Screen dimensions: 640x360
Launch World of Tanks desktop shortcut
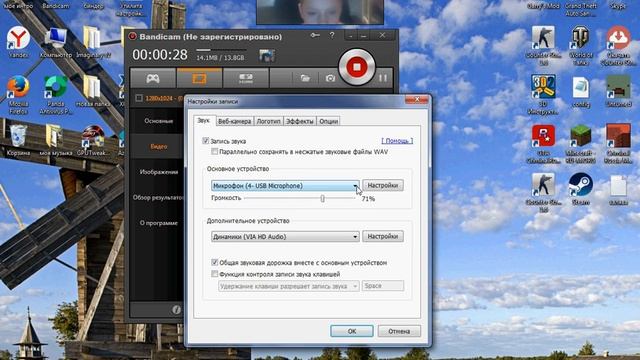tap(580, 45)
